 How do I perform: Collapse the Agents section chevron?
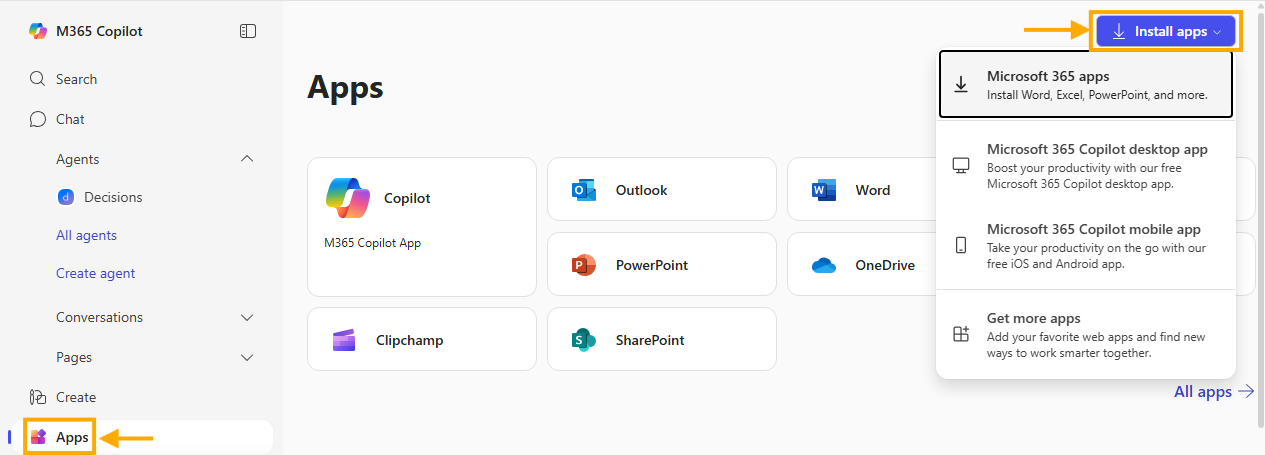(248, 159)
